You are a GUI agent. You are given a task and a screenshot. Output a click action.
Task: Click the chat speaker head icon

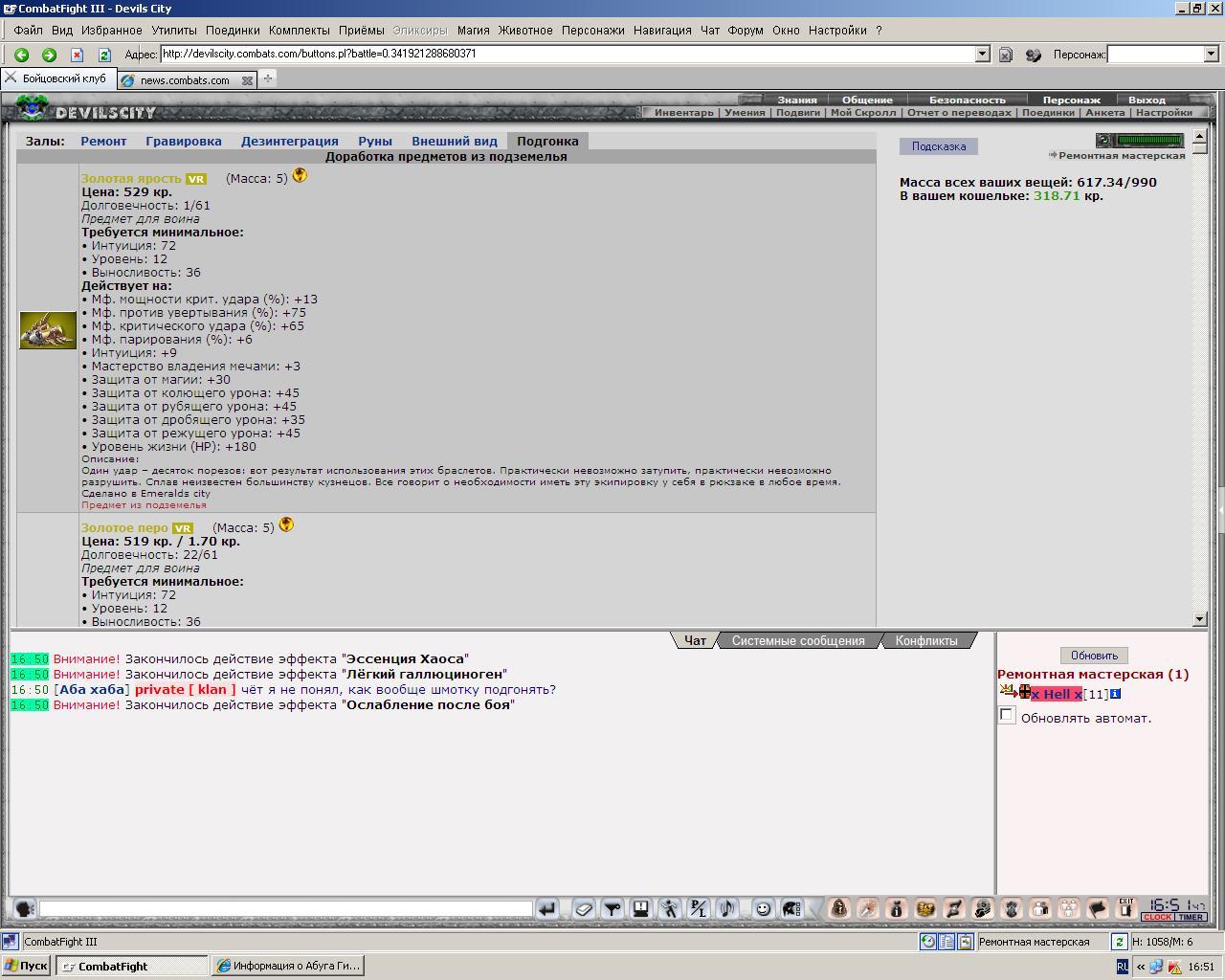point(24,908)
